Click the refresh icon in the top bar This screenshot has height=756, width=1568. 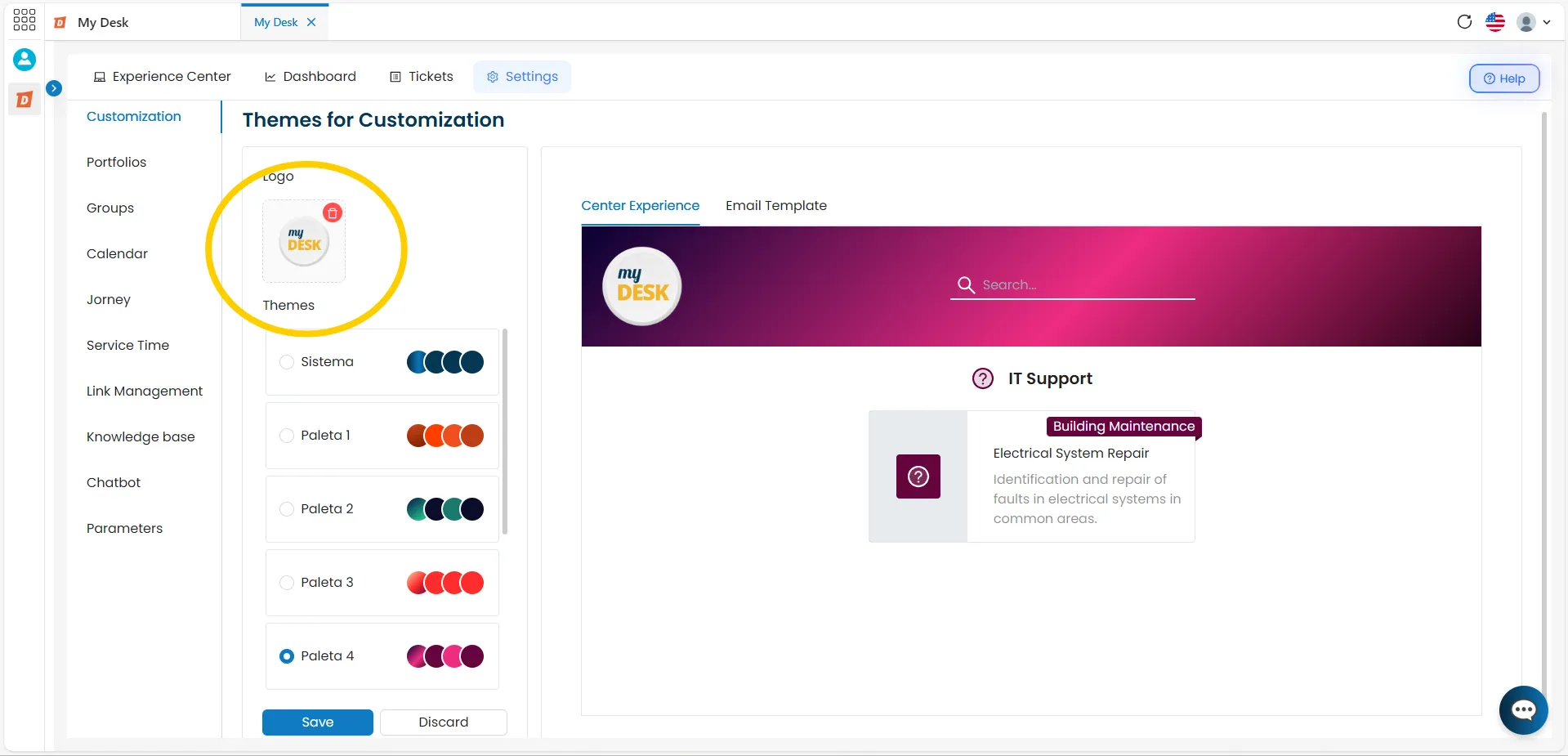click(1464, 22)
